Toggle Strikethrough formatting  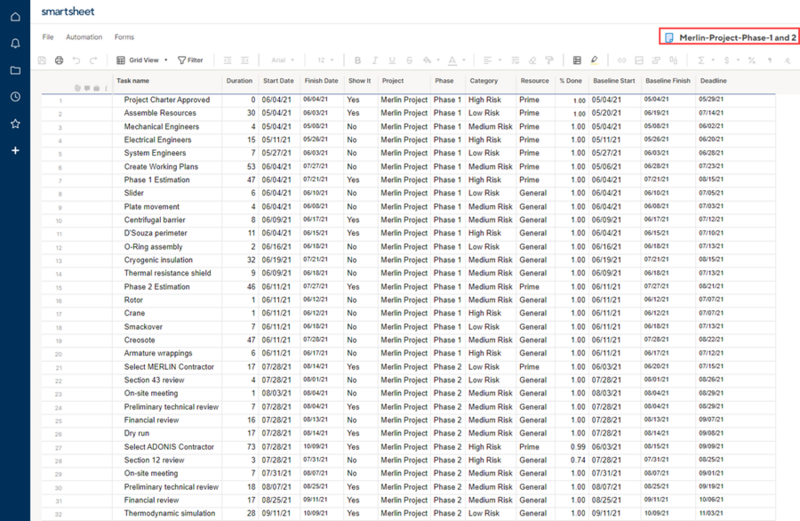coord(409,60)
